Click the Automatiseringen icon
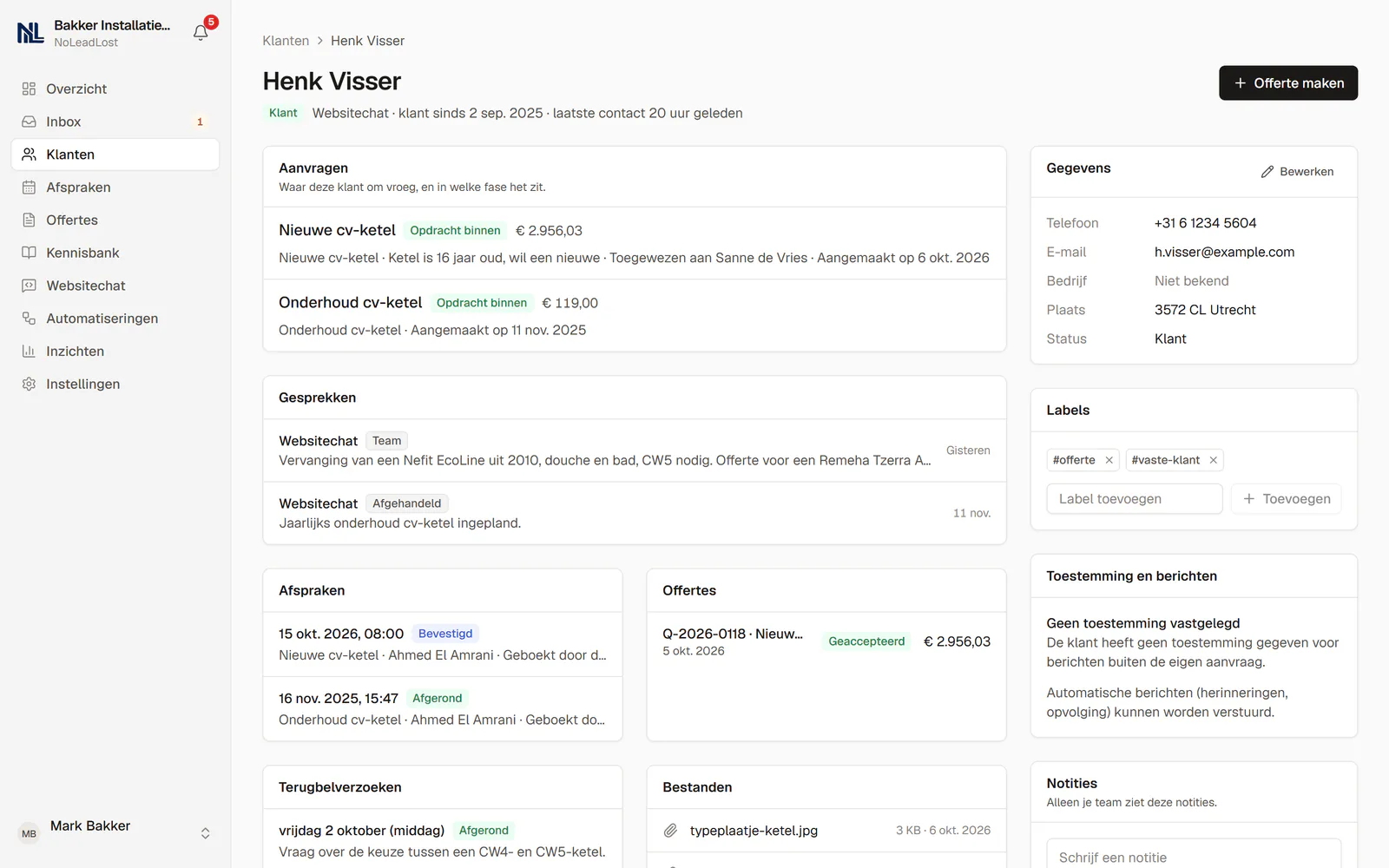Screen dimensions: 1389x868 click(x=29, y=319)
